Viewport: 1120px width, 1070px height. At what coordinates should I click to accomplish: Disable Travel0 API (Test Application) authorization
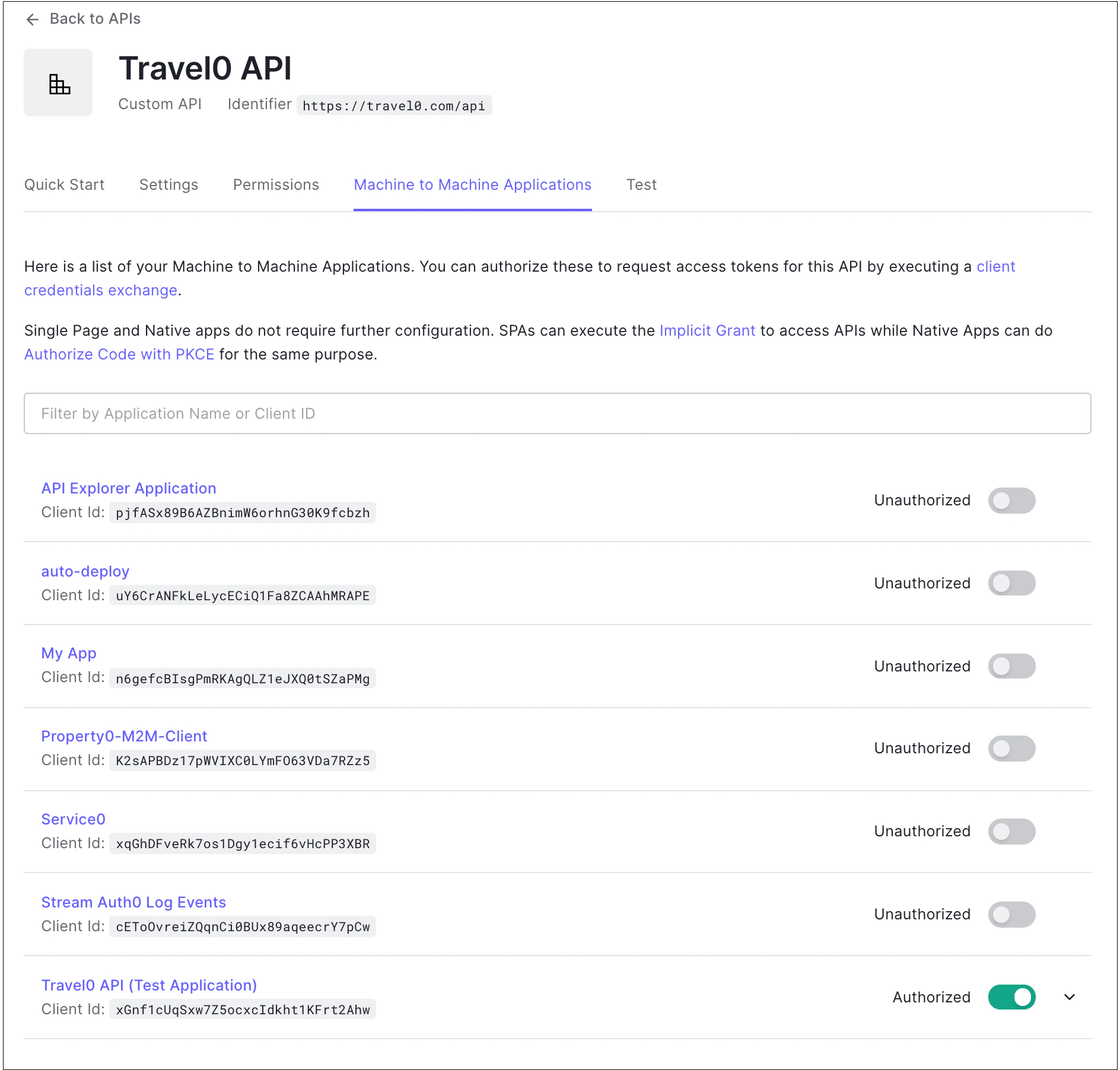tap(1011, 998)
